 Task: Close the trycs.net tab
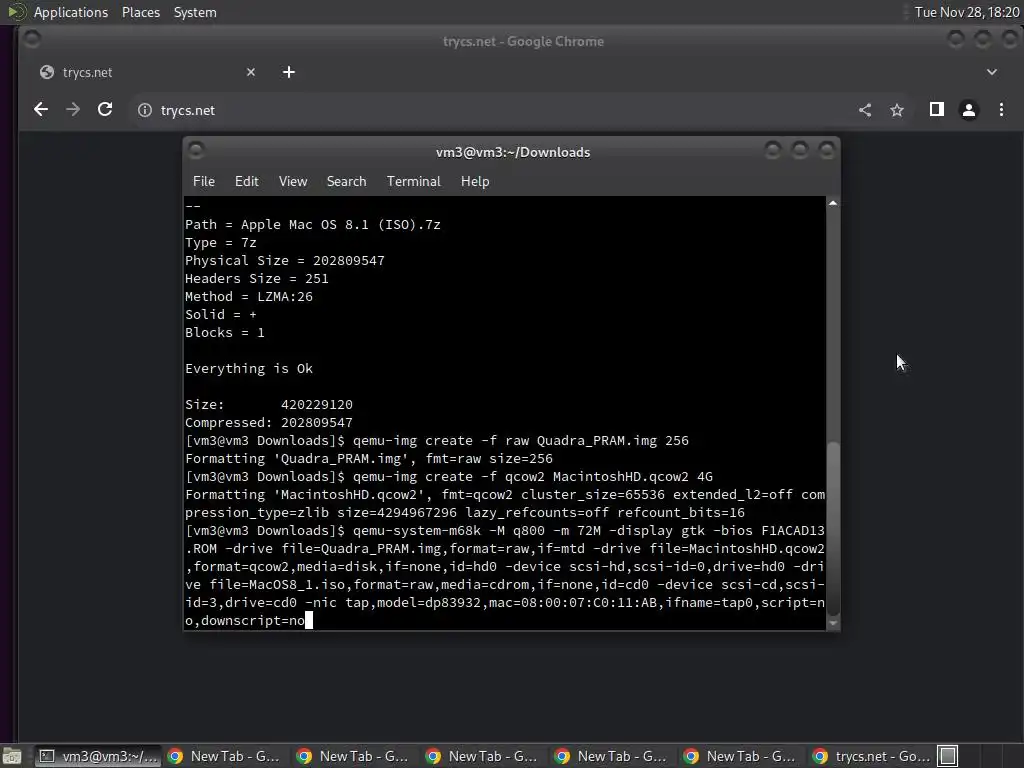[251, 72]
